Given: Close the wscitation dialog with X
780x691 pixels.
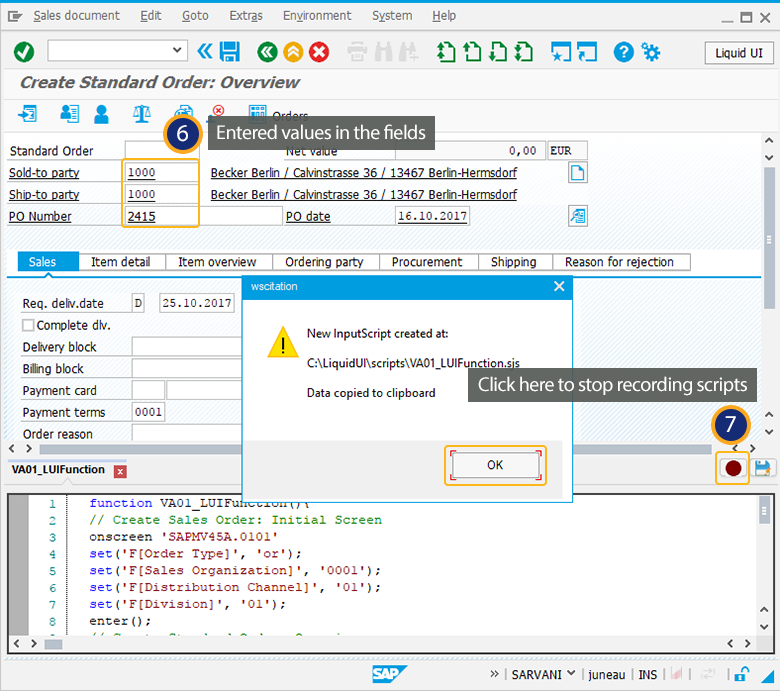Looking at the screenshot, I should click(x=559, y=286).
